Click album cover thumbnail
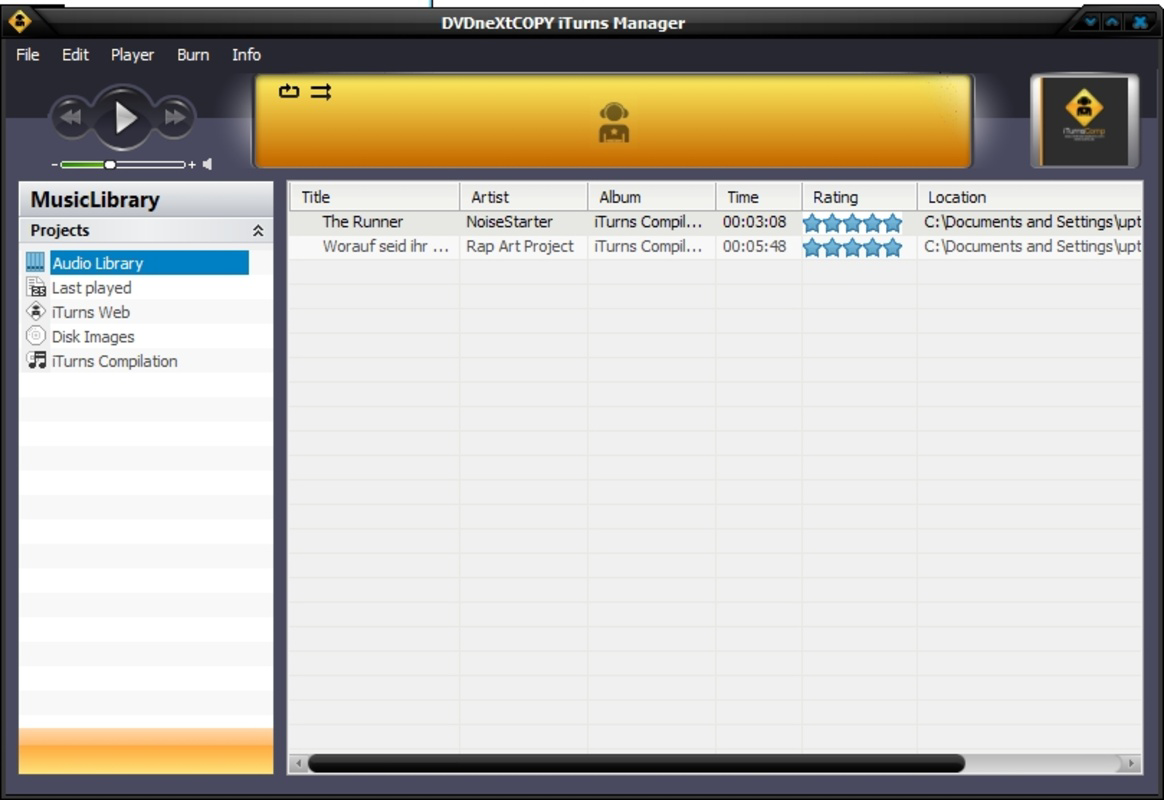 point(1084,121)
